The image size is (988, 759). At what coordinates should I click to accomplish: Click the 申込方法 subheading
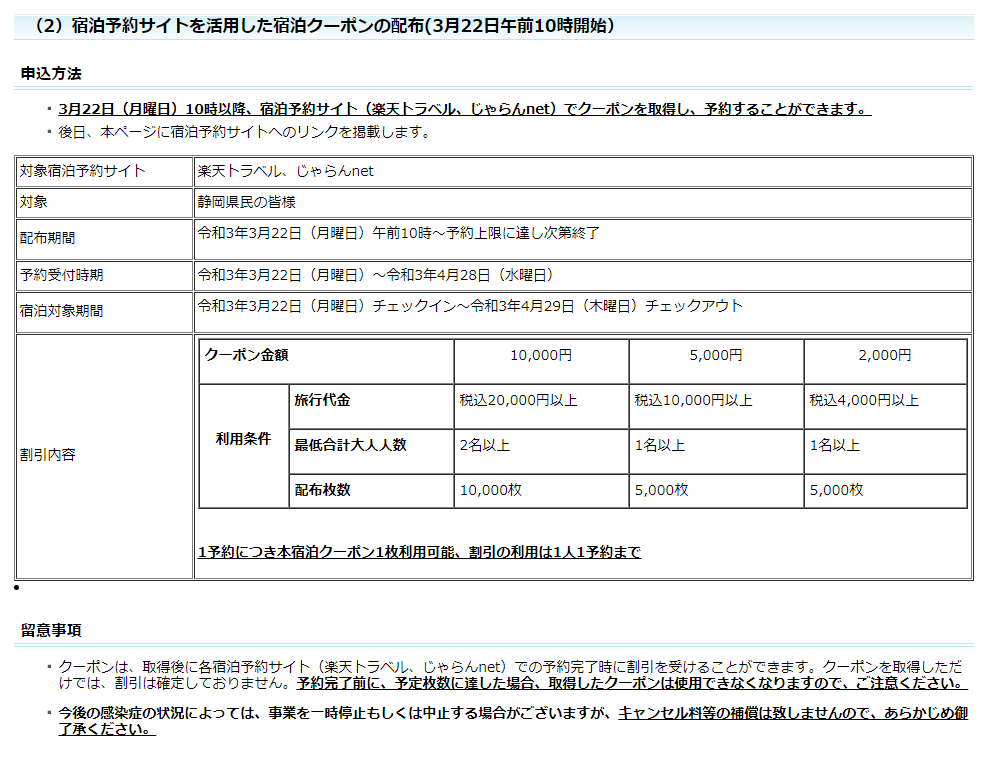pyautogui.click(x=51, y=73)
